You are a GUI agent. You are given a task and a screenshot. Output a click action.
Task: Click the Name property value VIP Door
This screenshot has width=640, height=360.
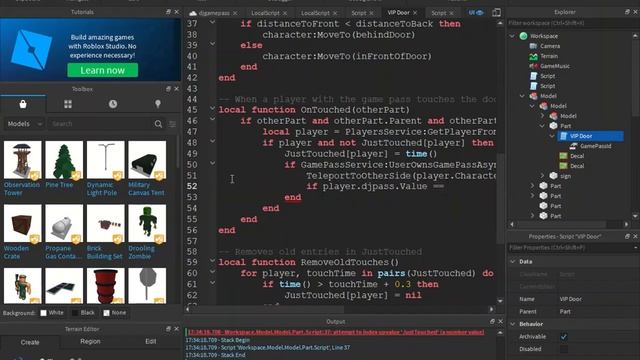pos(571,299)
